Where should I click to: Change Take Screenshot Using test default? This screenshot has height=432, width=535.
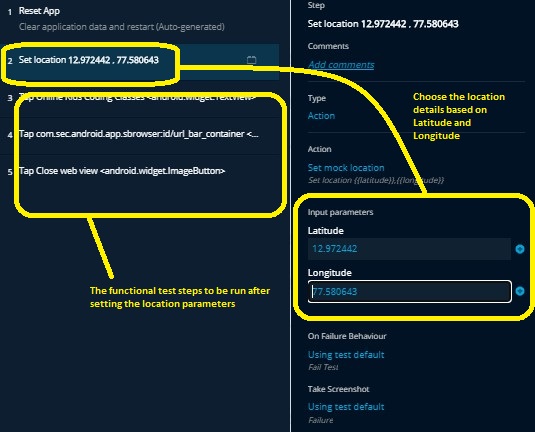tap(346, 407)
